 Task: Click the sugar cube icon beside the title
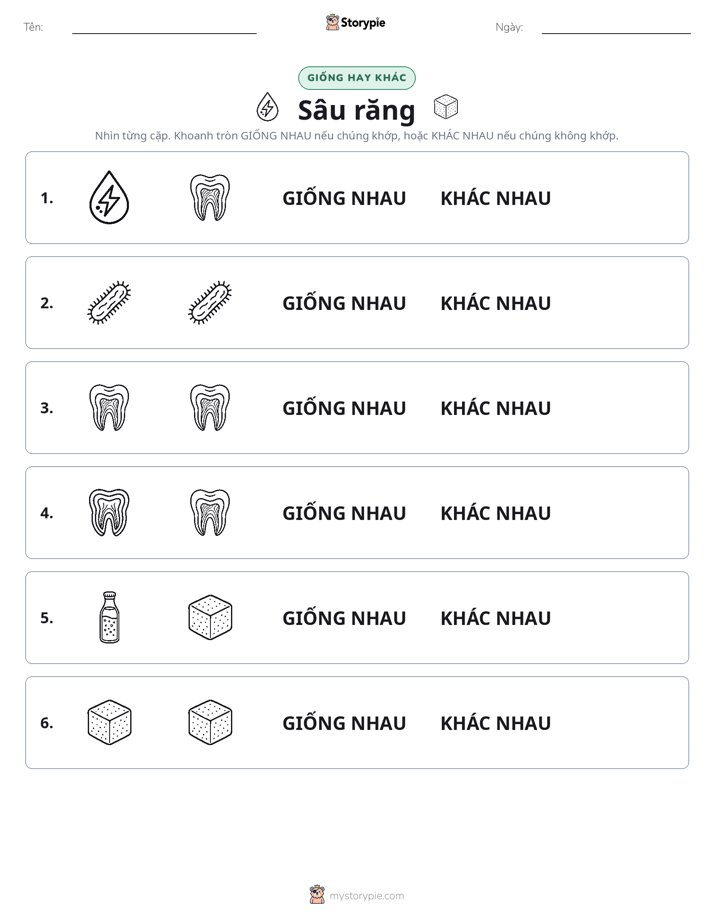point(445,107)
